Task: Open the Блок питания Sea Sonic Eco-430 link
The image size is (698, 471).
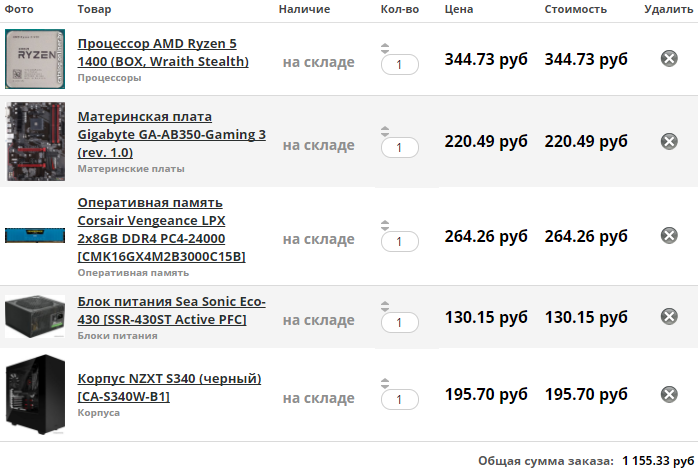Action: [x=171, y=310]
